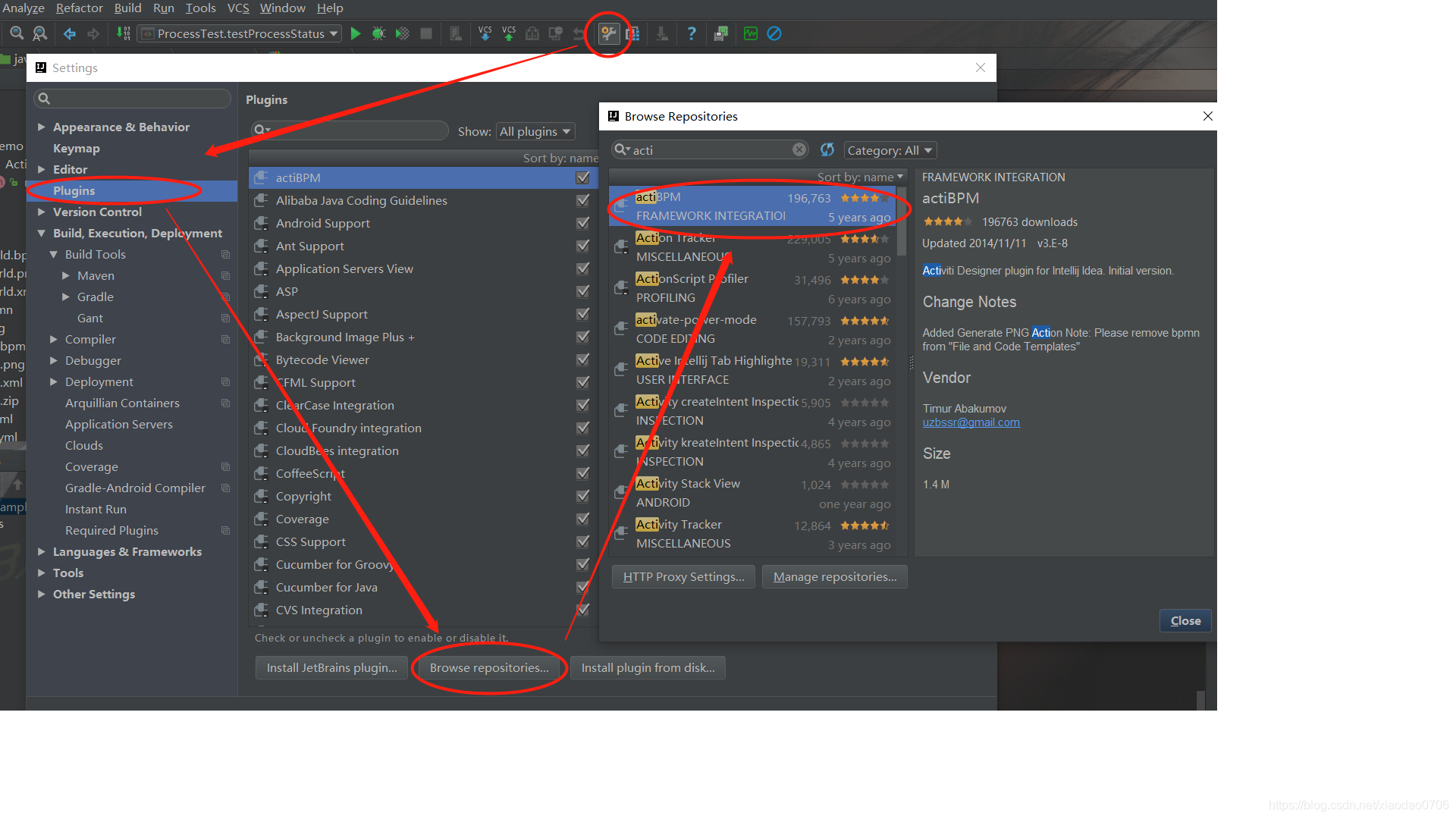Image resolution: width=1456 pixels, height=819 pixels.
Task: Focus the repository search field containing 'acti'
Action: coord(709,149)
